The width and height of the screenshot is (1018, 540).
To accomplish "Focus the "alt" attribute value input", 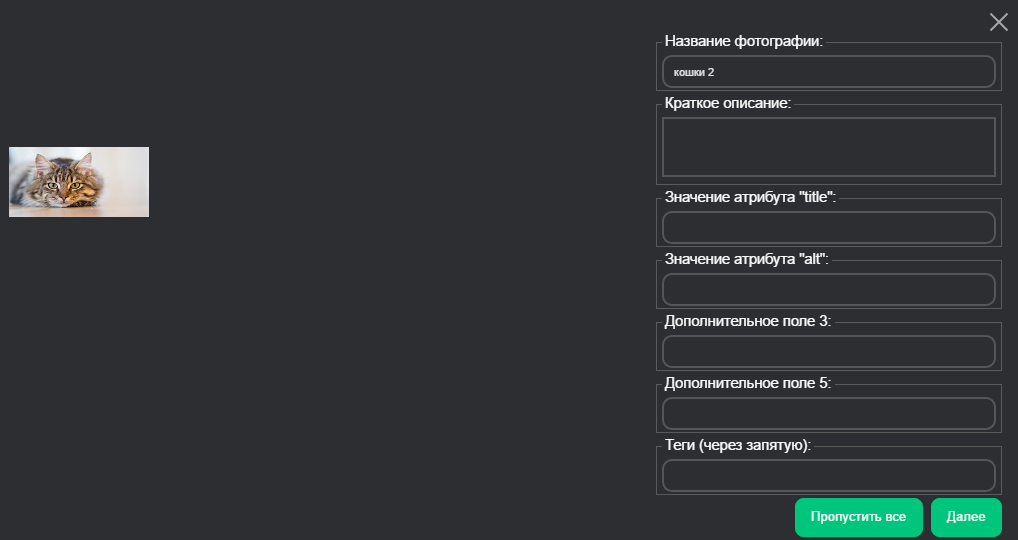I will [829, 289].
